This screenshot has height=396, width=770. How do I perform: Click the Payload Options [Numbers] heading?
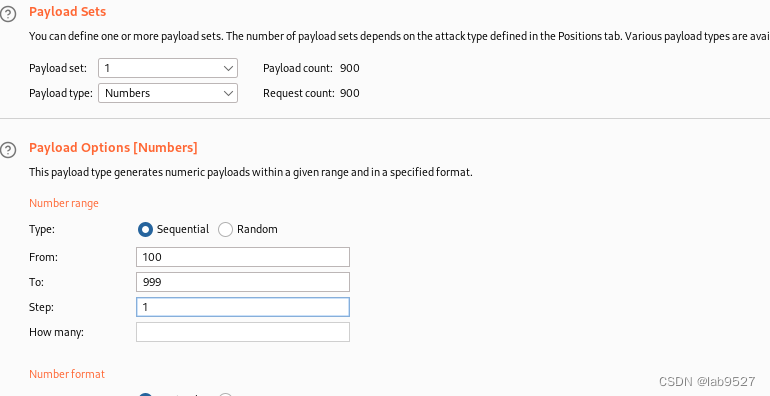pos(113,148)
